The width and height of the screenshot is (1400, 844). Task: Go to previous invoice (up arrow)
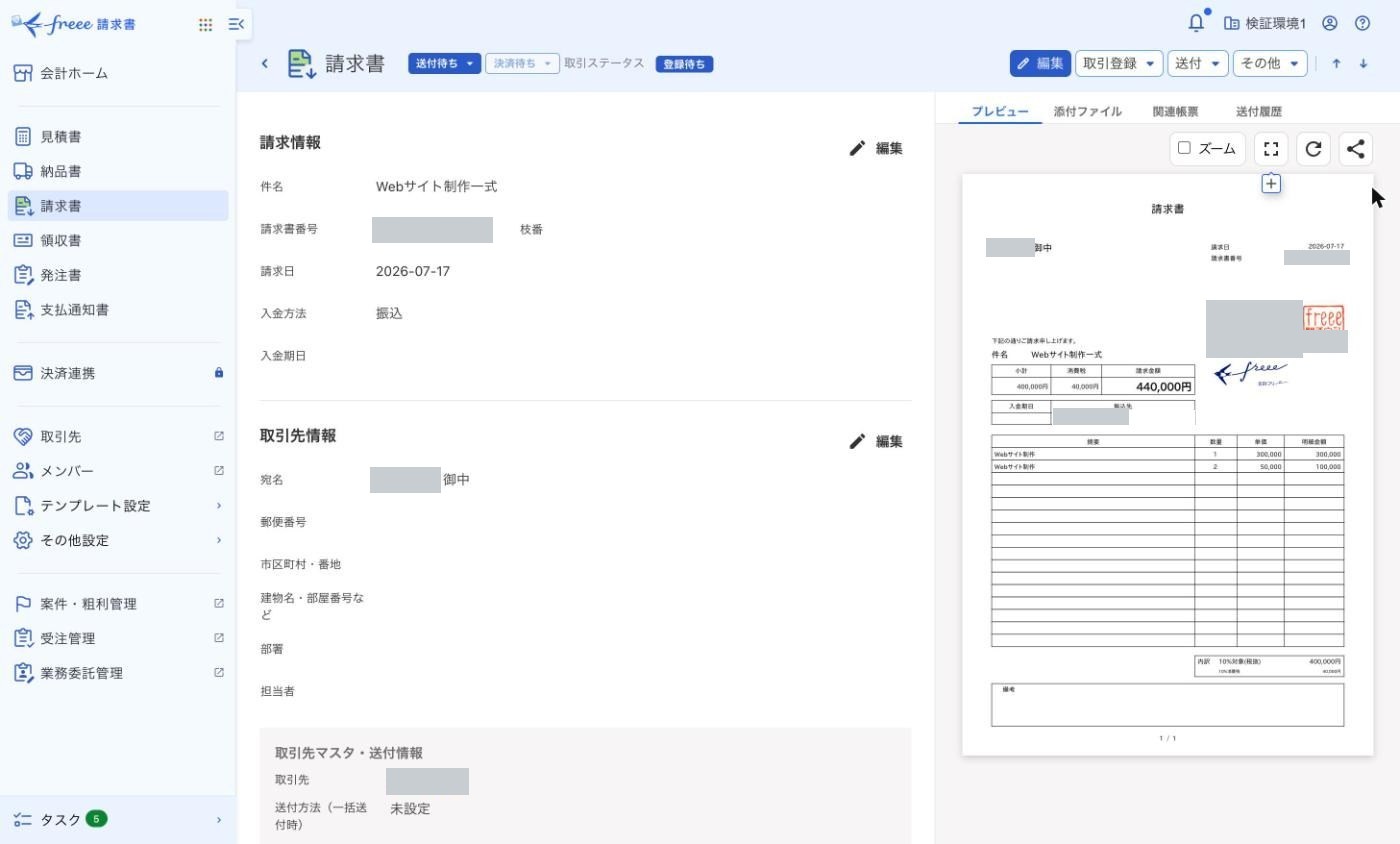tap(1336, 63)
